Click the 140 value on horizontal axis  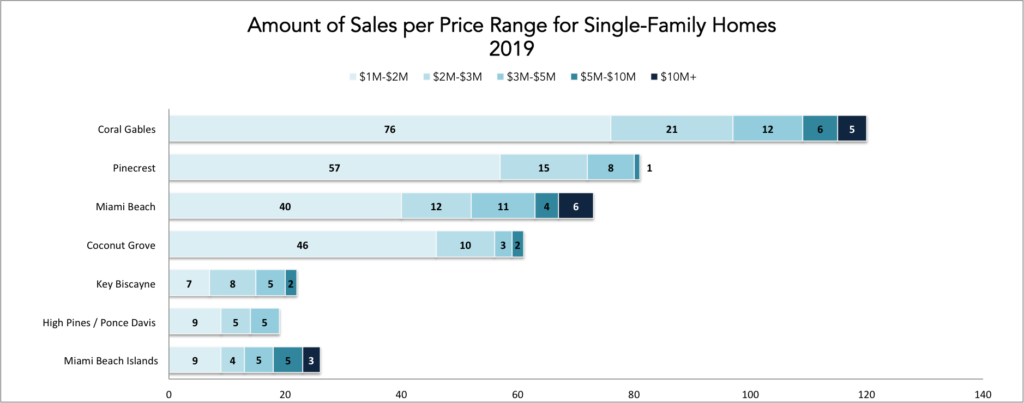(x=982, y=394)
